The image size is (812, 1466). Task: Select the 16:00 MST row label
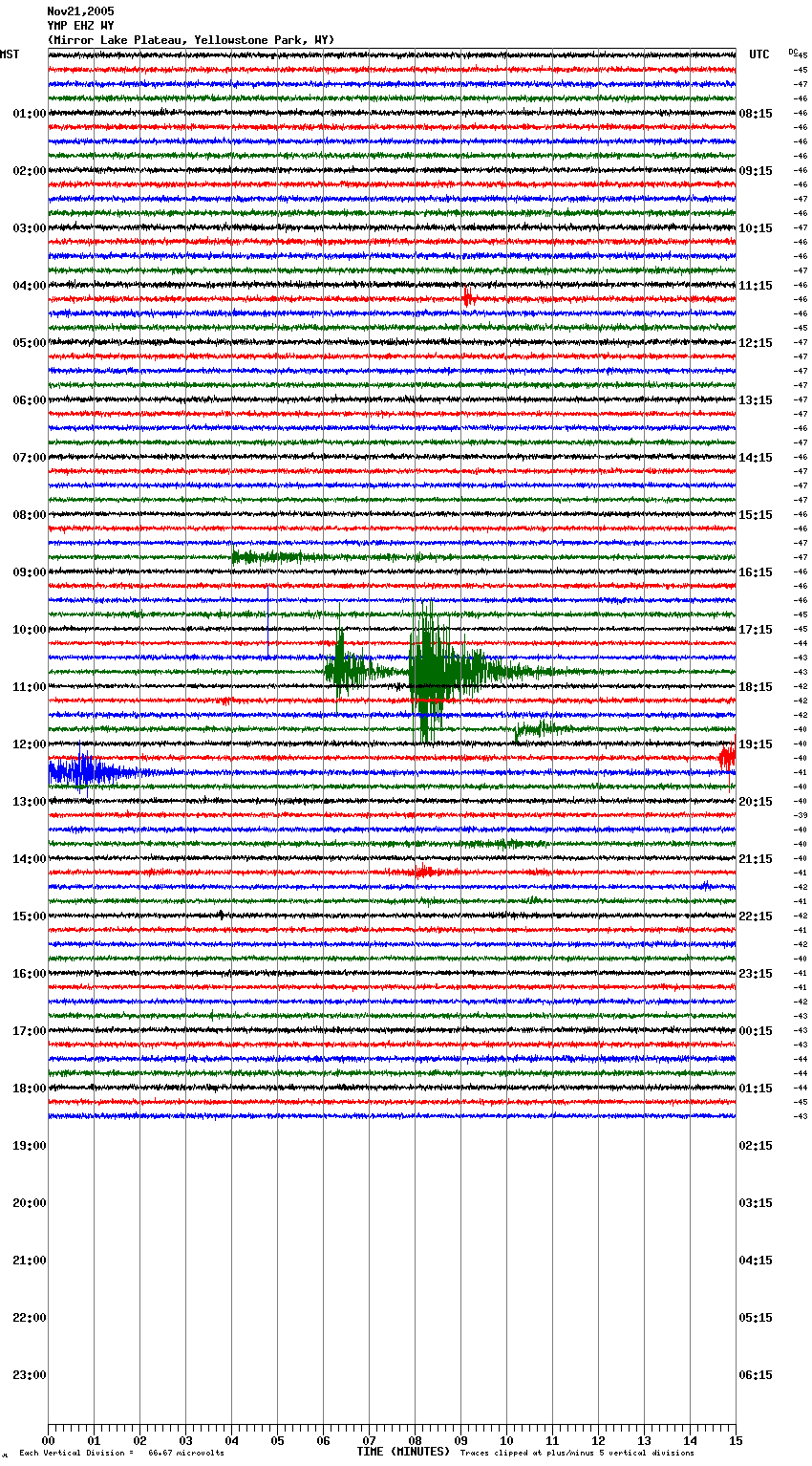pos(30,974)
